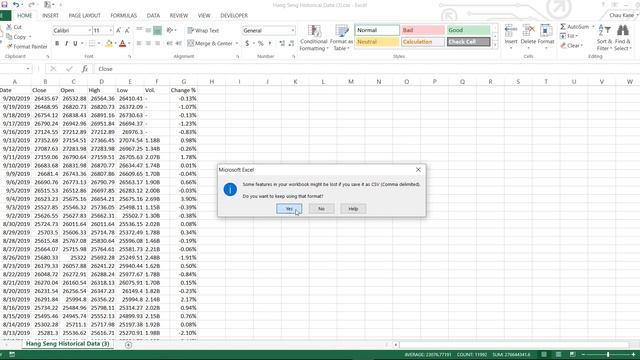Expand the Fill dropdown in Editing

pyautogui.click(x=577, y=36)
